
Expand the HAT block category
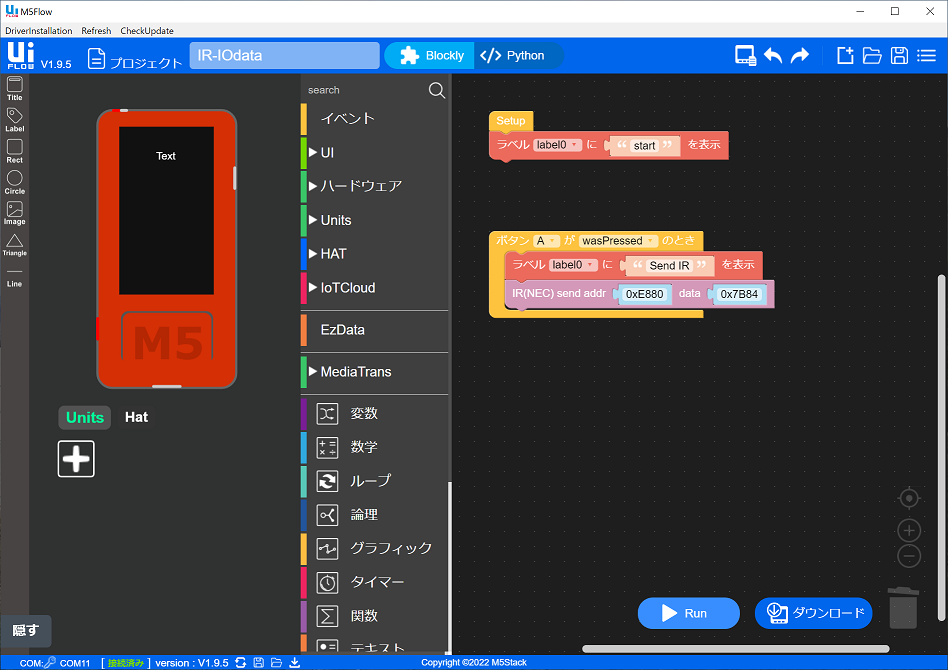(375, 254)
